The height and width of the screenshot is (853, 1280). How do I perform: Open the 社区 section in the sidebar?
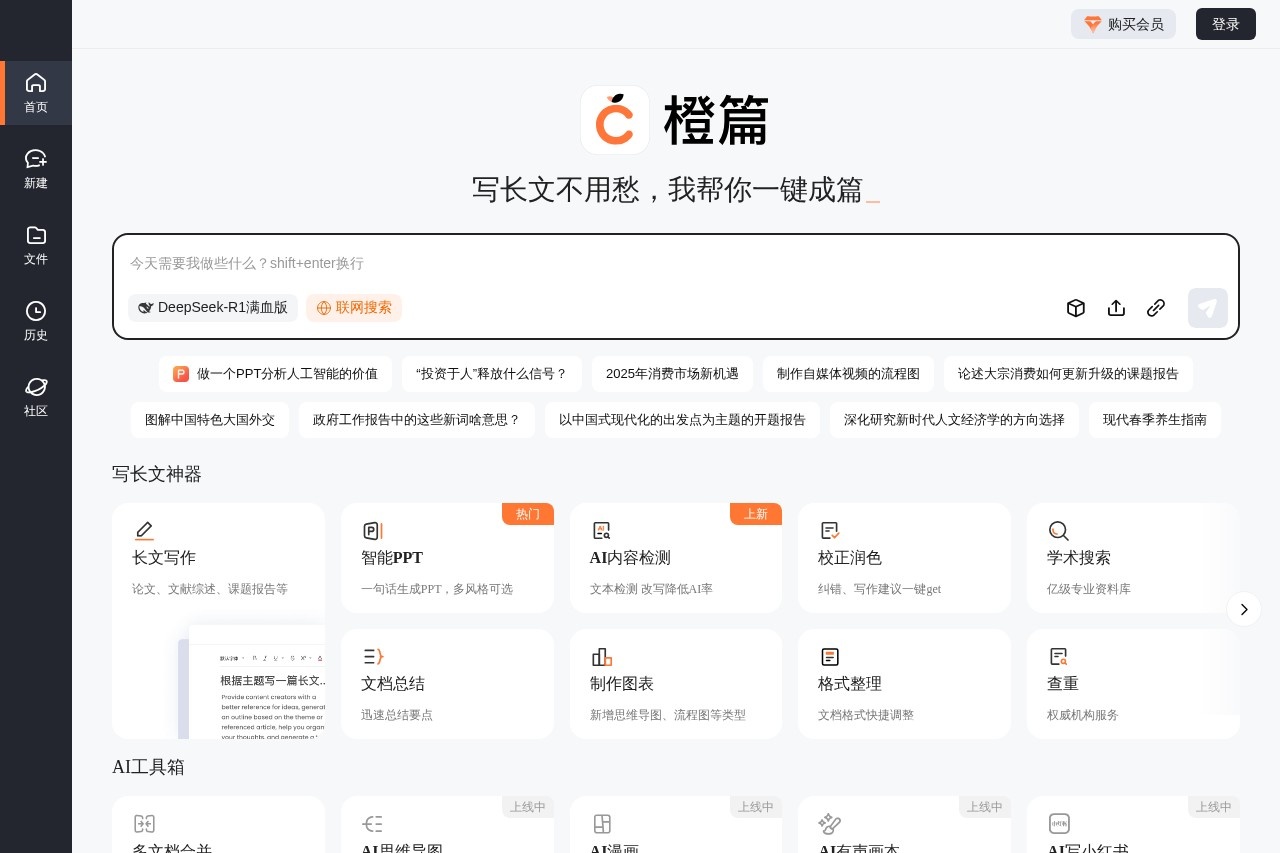pyautogui.click(x=36, y=396)
